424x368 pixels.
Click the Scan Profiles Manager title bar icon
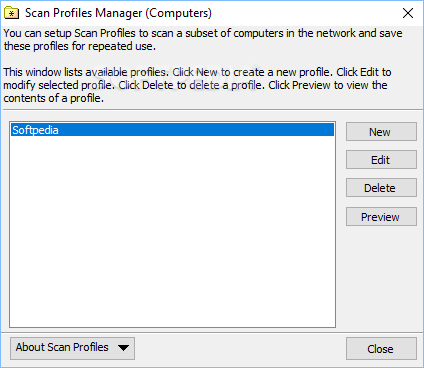click(11, 13)
